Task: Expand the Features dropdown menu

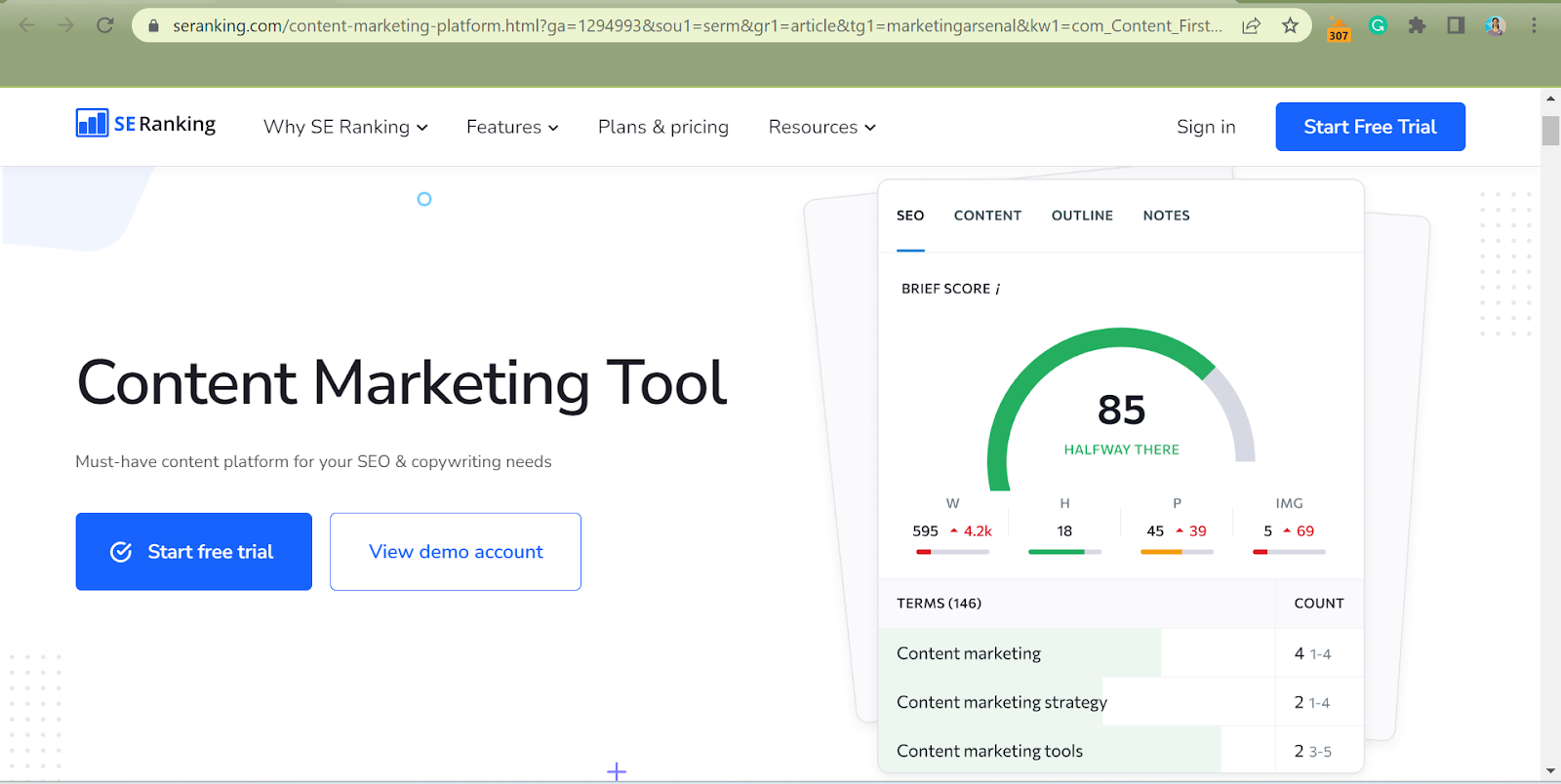Action: click(x=512, y=127)
